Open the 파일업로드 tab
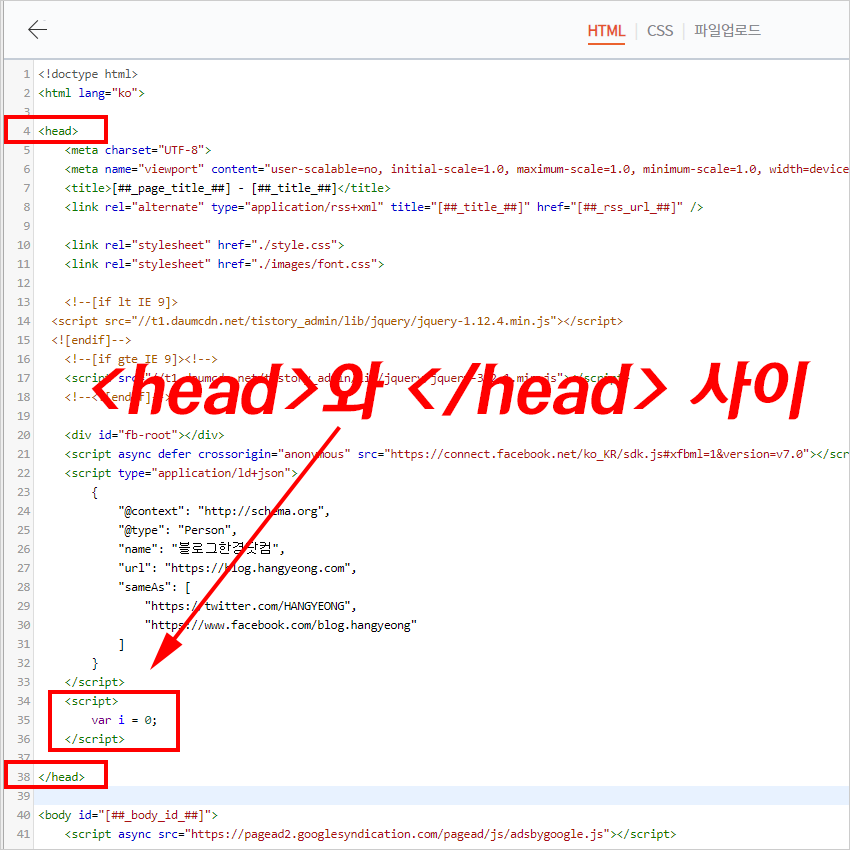The height and width of the screenshot is (850, 850). (727, 30)
